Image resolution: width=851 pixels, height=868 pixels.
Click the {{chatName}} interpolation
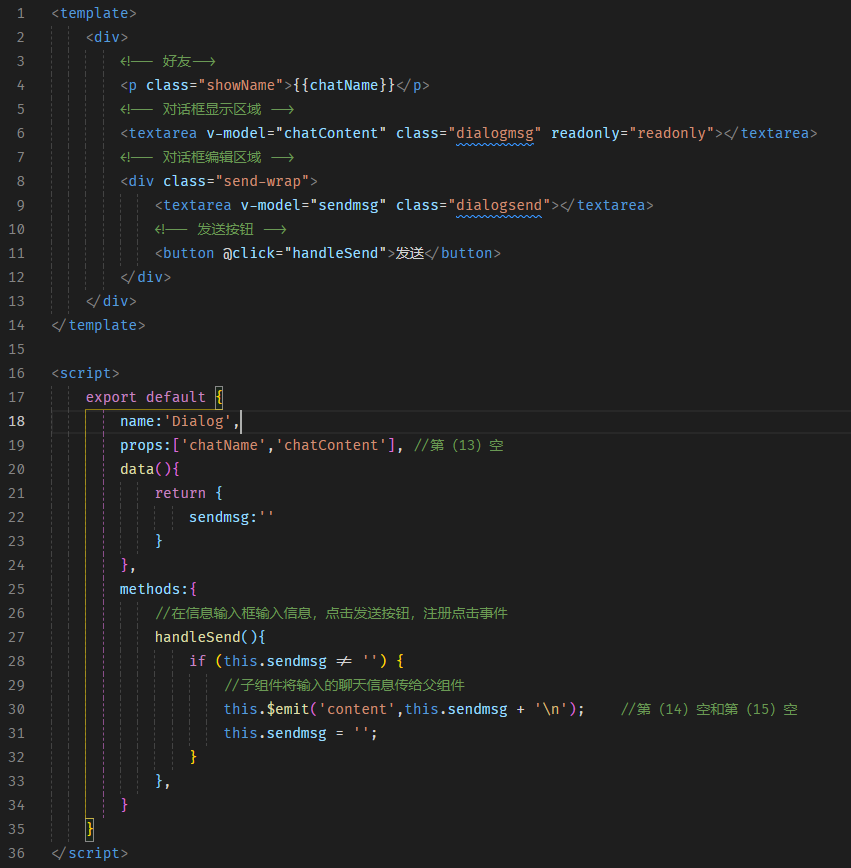(344, 85)
